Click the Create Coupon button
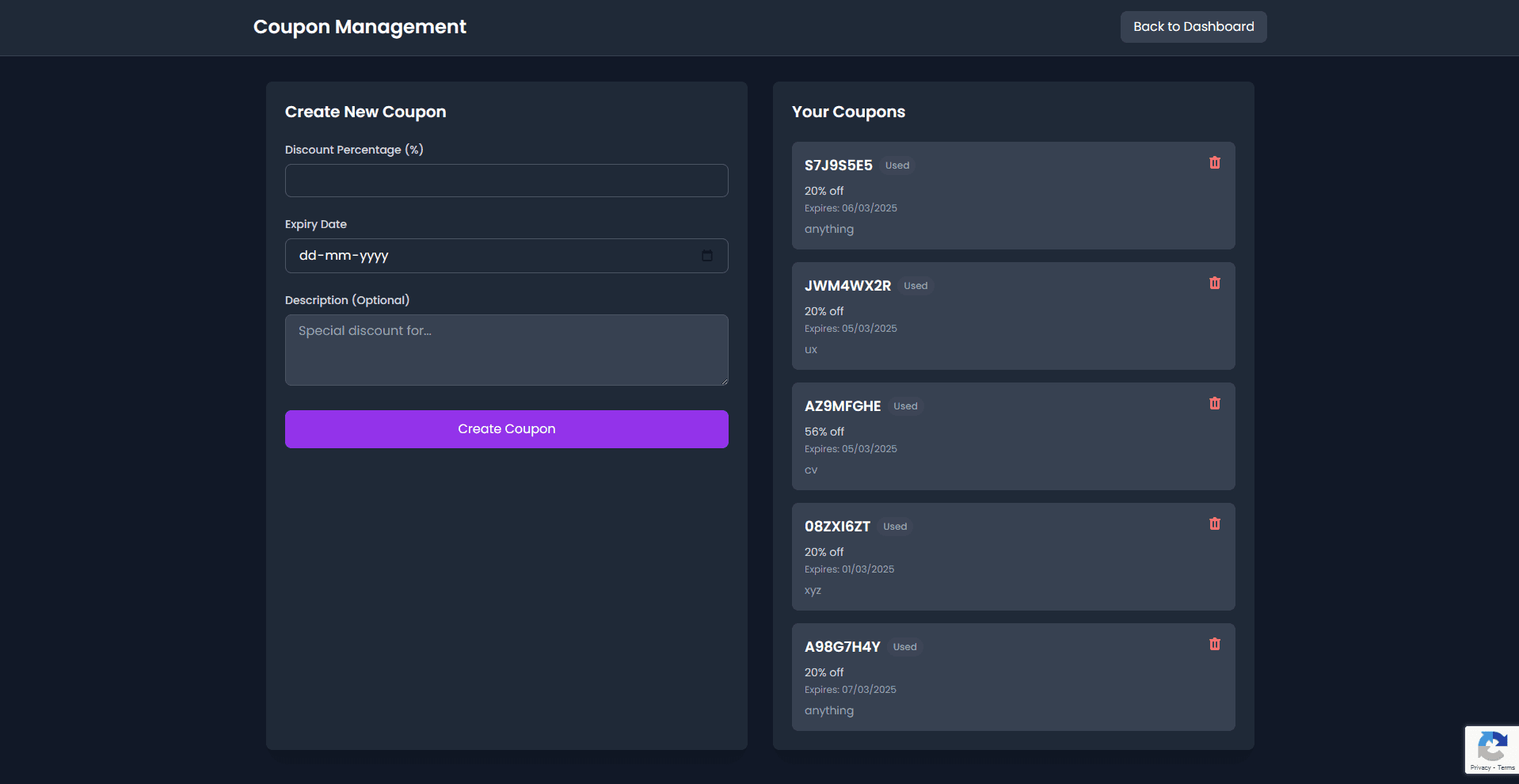Screen dimensions: 1519x784 (x=506, y=428)
